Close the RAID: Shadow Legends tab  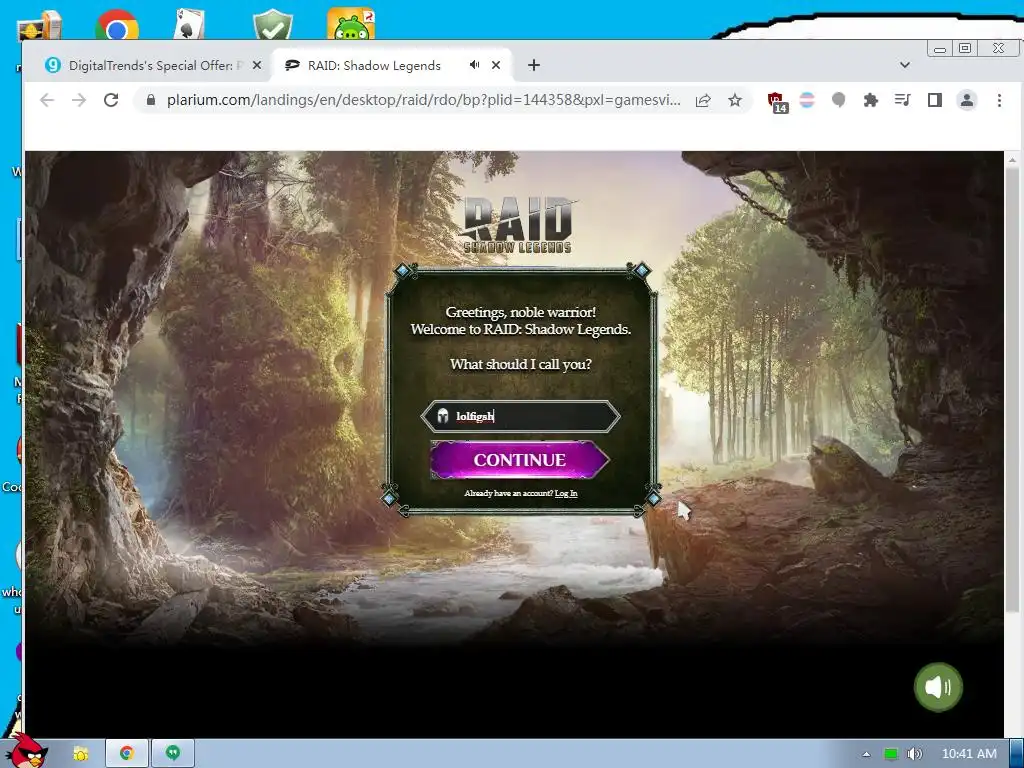(x=496, y=65)
